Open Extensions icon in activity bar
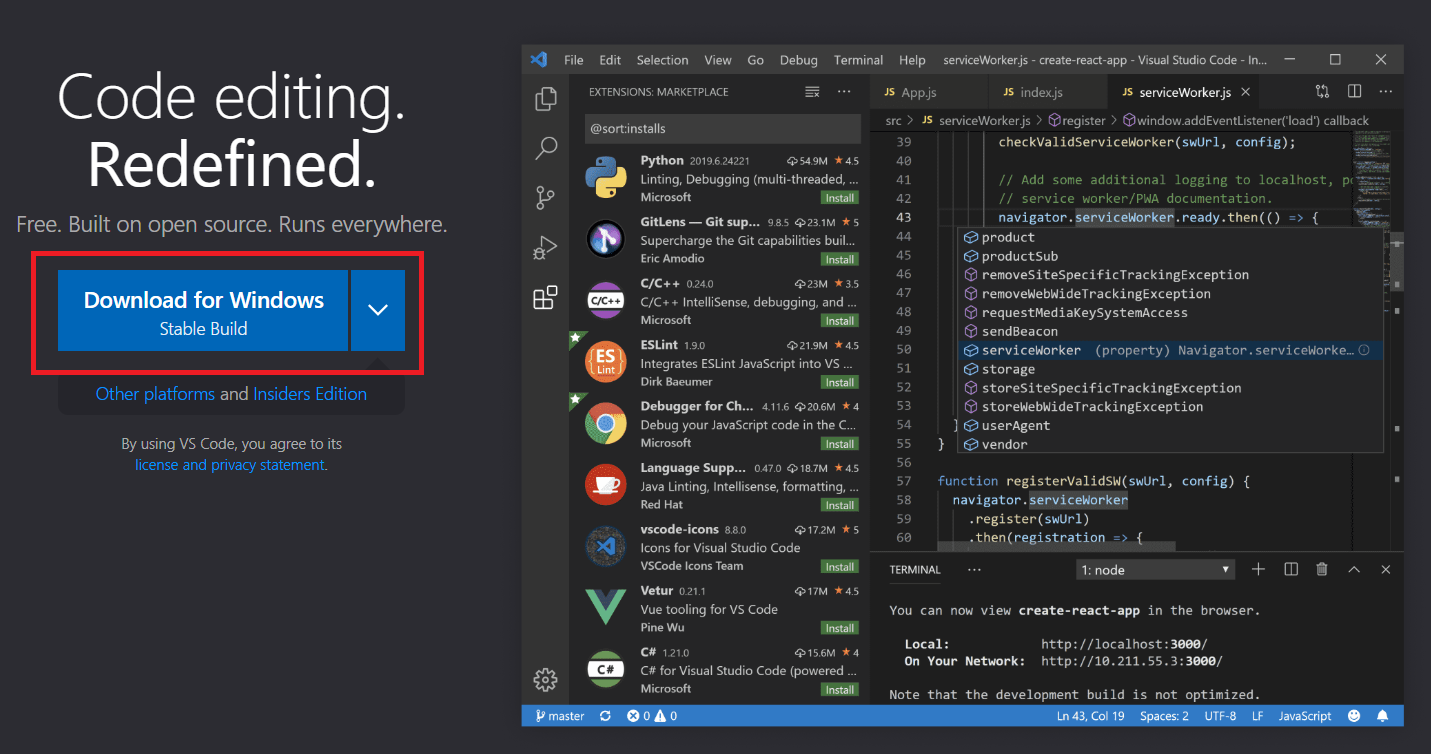 tap(546, 298)
